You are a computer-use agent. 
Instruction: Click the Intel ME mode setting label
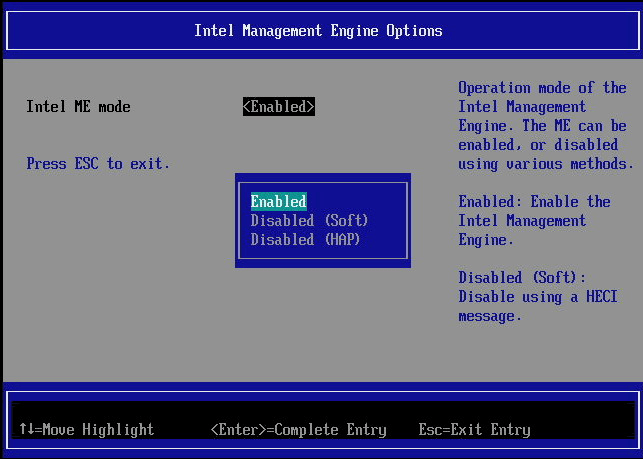[x=78, y=107]
